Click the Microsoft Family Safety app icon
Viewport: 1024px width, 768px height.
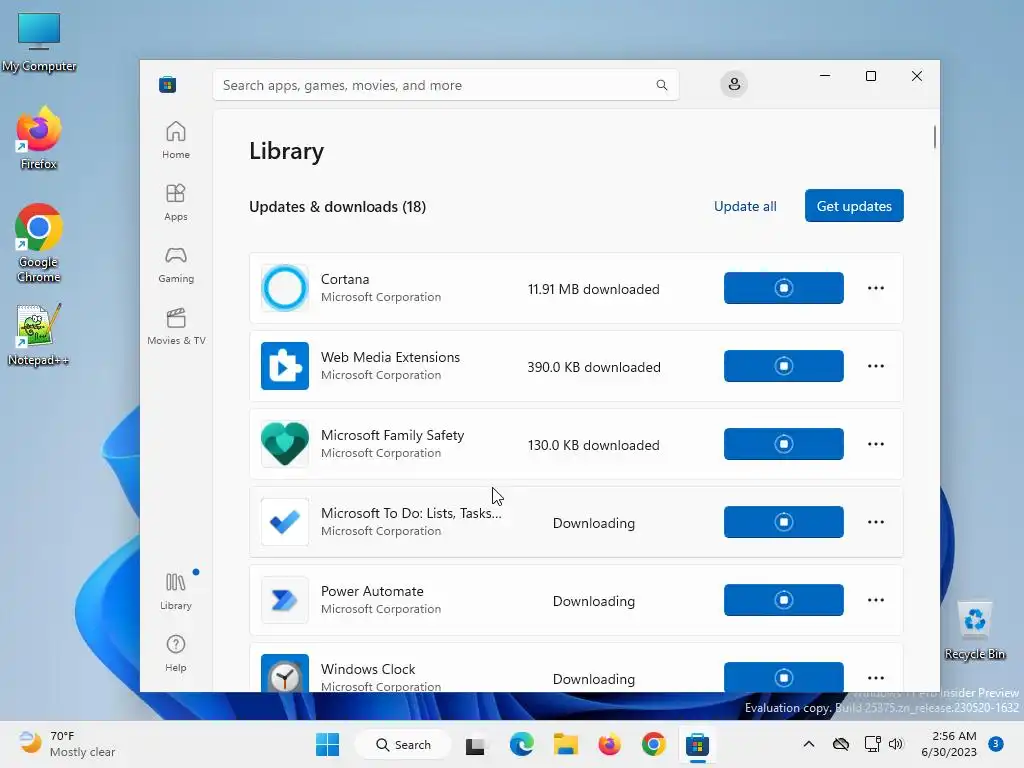coord(285,444)
